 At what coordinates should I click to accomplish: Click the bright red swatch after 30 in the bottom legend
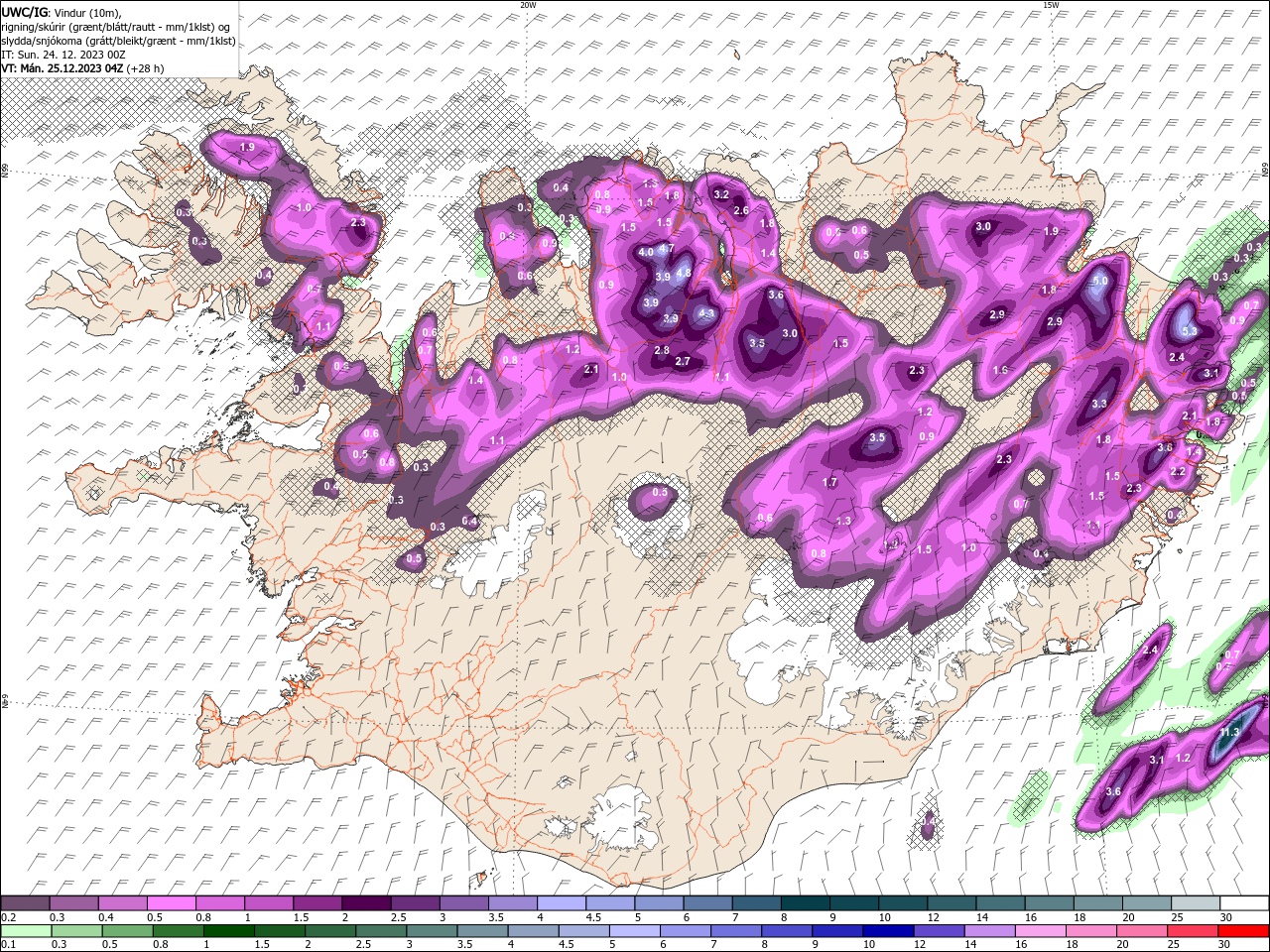click(x=1243, y=930)
